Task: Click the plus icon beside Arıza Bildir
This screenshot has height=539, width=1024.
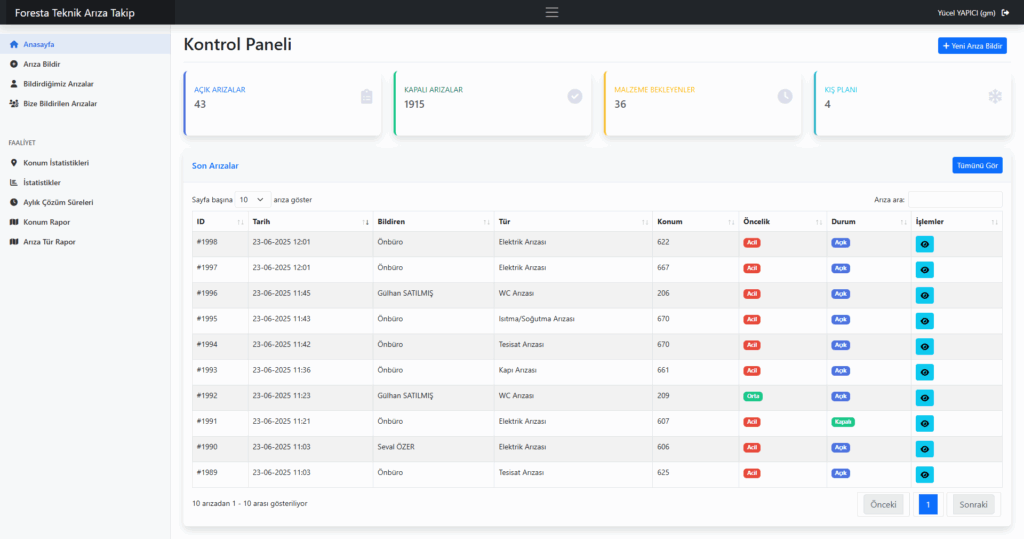Action: point(14,64)
